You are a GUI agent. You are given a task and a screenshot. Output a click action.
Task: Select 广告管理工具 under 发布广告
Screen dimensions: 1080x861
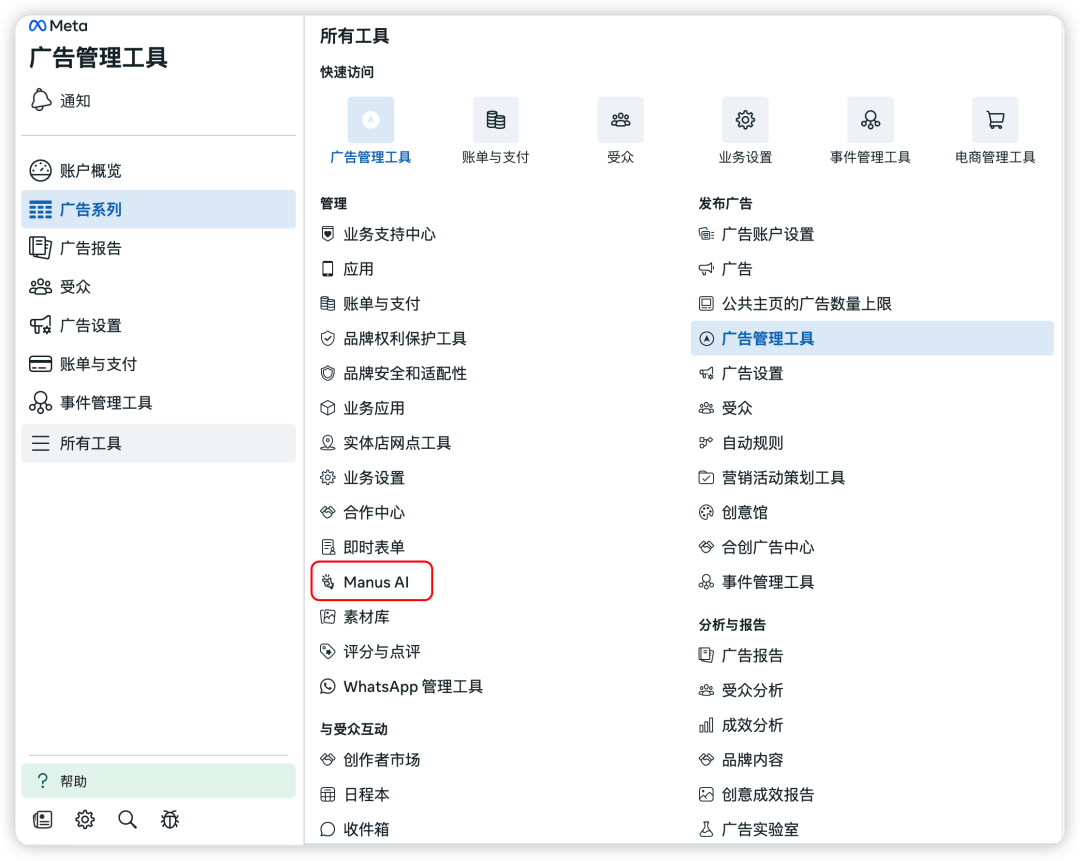[x=768, y=339]
